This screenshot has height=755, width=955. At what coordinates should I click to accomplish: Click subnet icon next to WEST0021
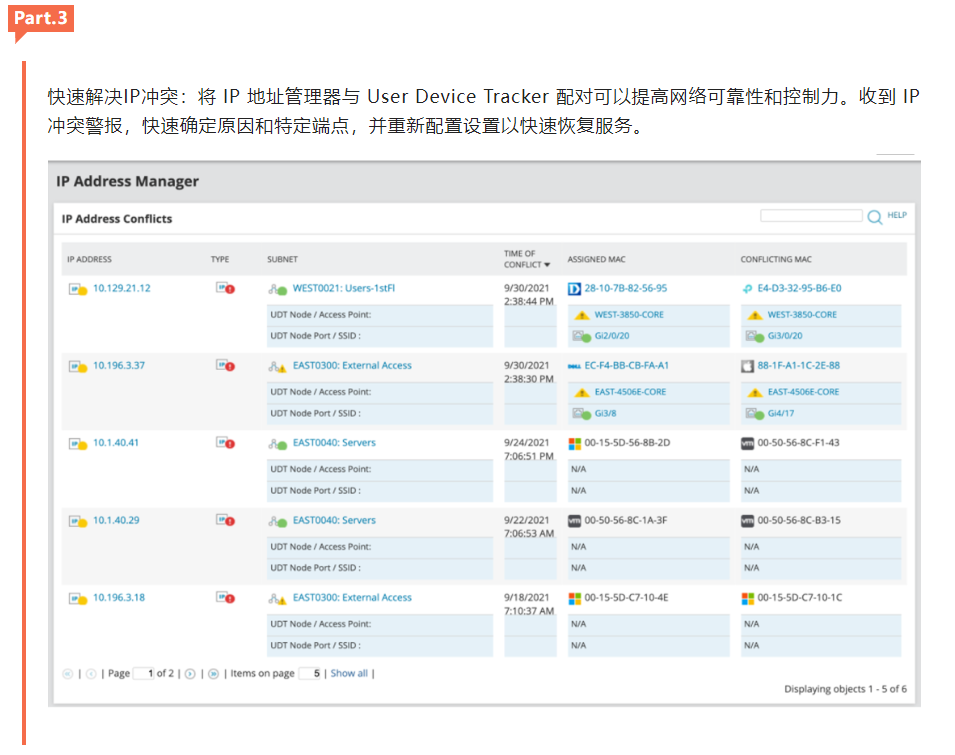(278, 289)
